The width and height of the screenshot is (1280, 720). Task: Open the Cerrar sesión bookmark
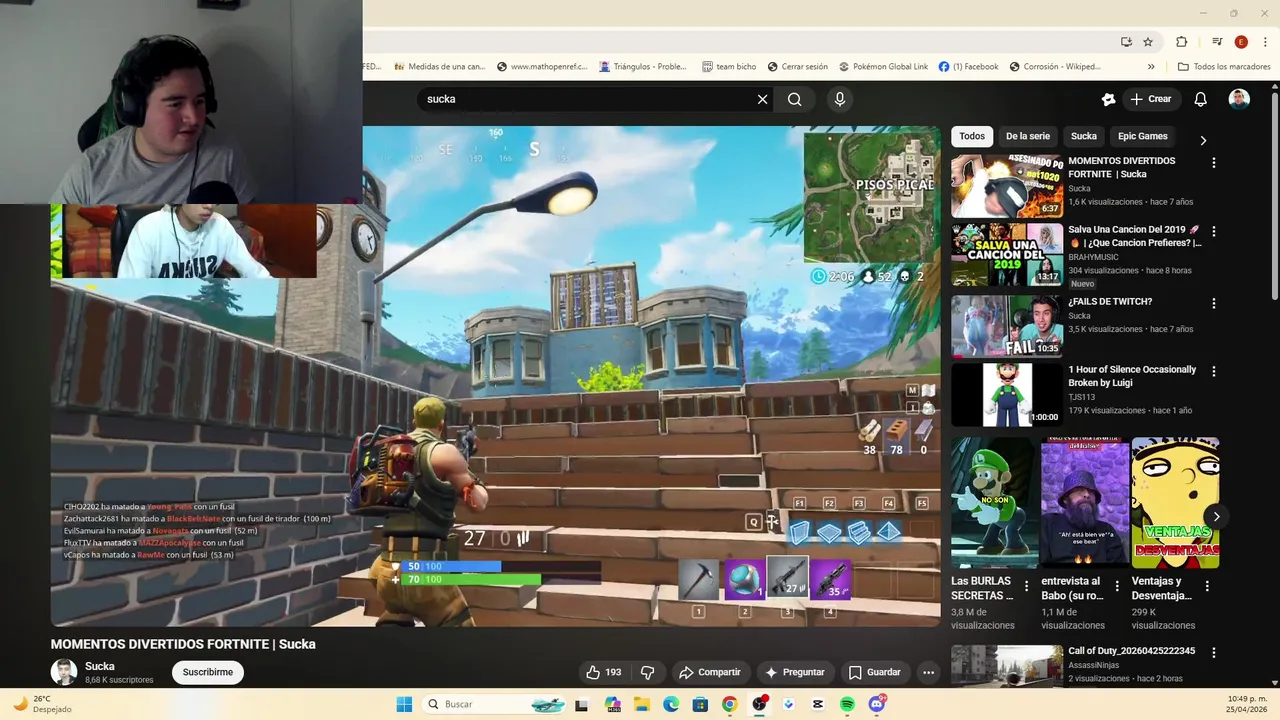798,67
